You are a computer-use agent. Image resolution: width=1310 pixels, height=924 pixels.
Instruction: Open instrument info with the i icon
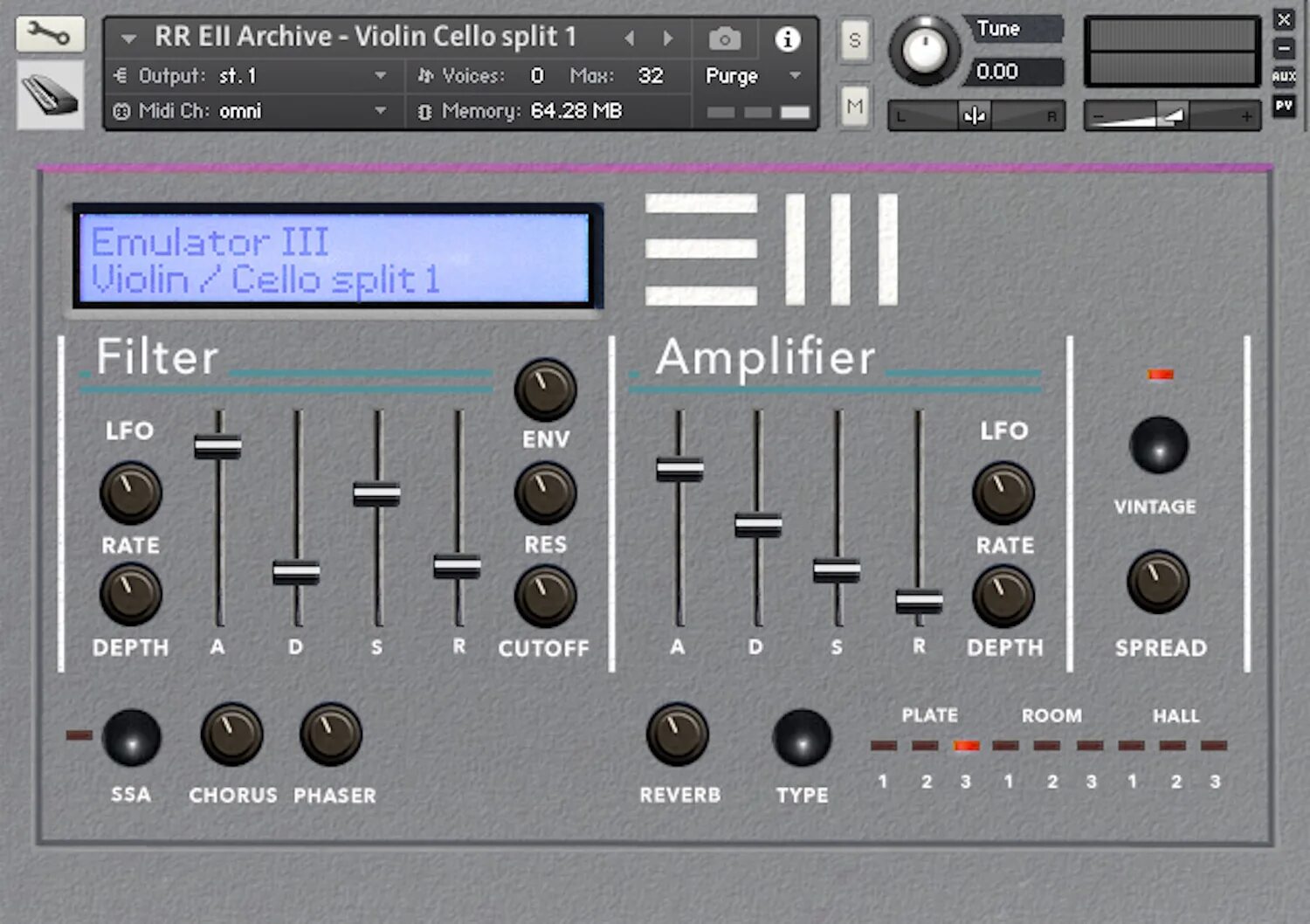tap(788, 38)
